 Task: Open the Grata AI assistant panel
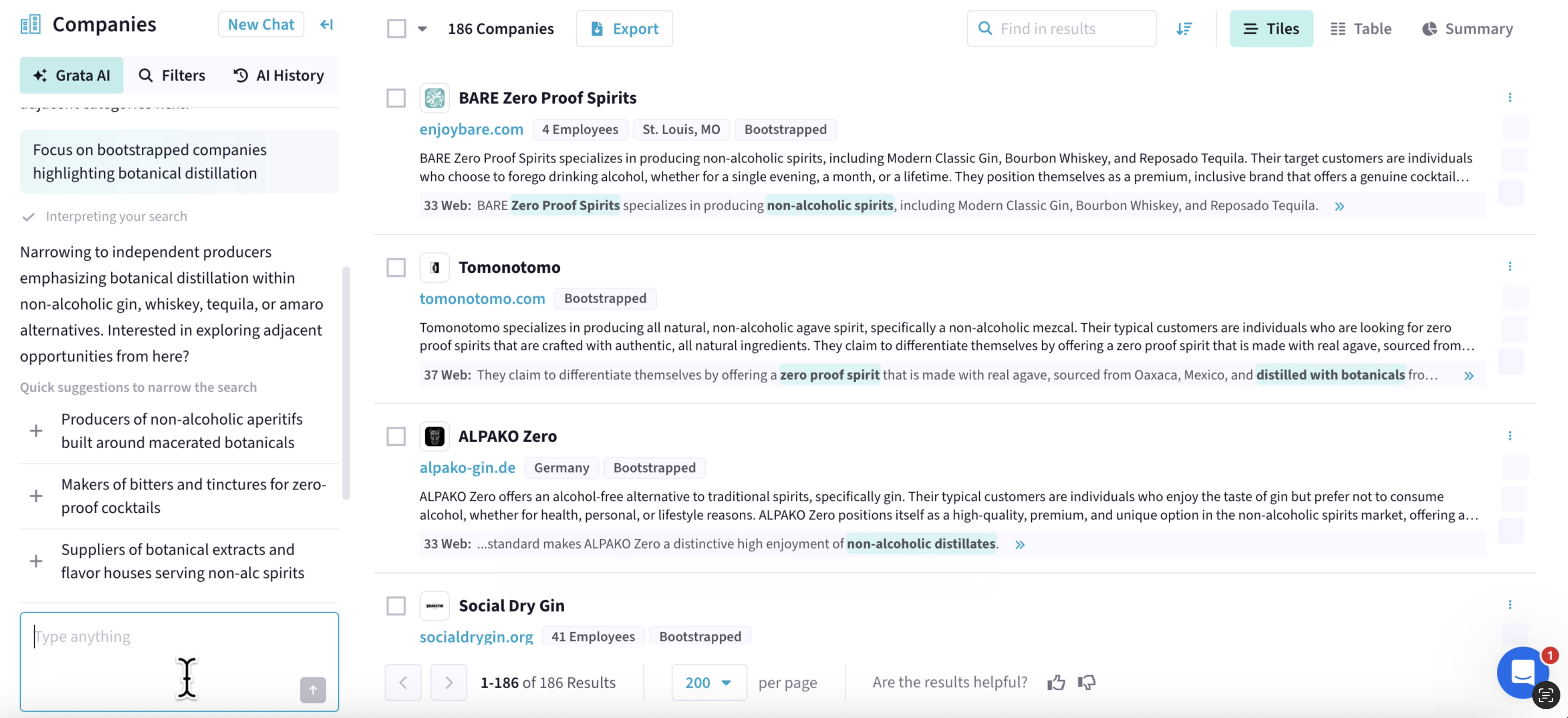71,75
